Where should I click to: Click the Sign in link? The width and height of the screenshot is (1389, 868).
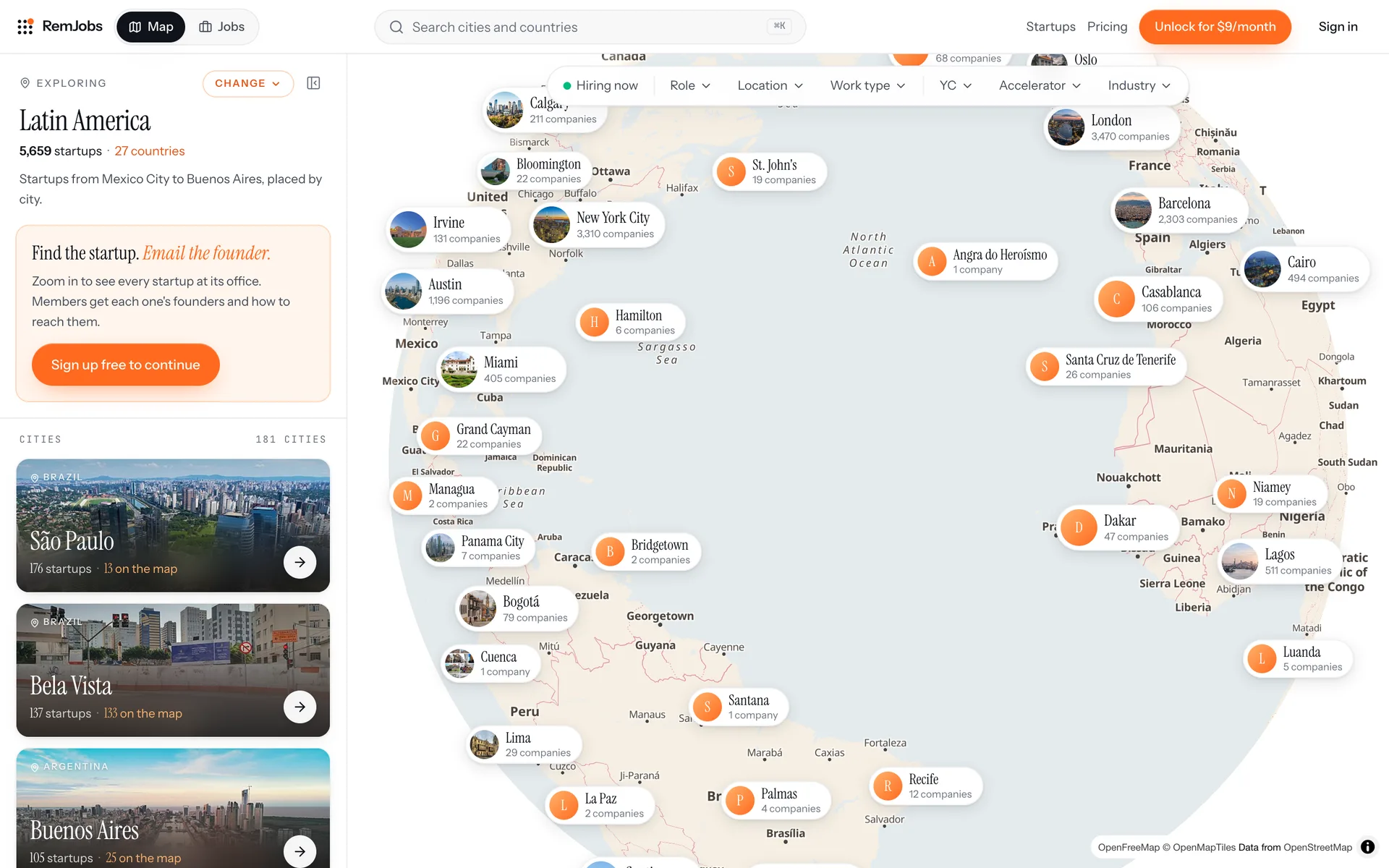tap(1338, 27)
